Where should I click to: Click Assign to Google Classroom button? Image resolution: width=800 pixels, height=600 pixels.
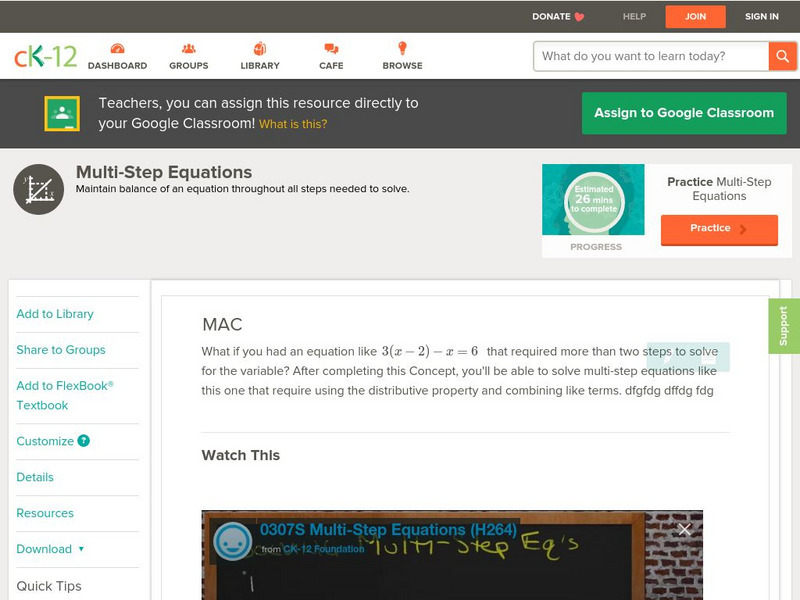pos(684,113)
